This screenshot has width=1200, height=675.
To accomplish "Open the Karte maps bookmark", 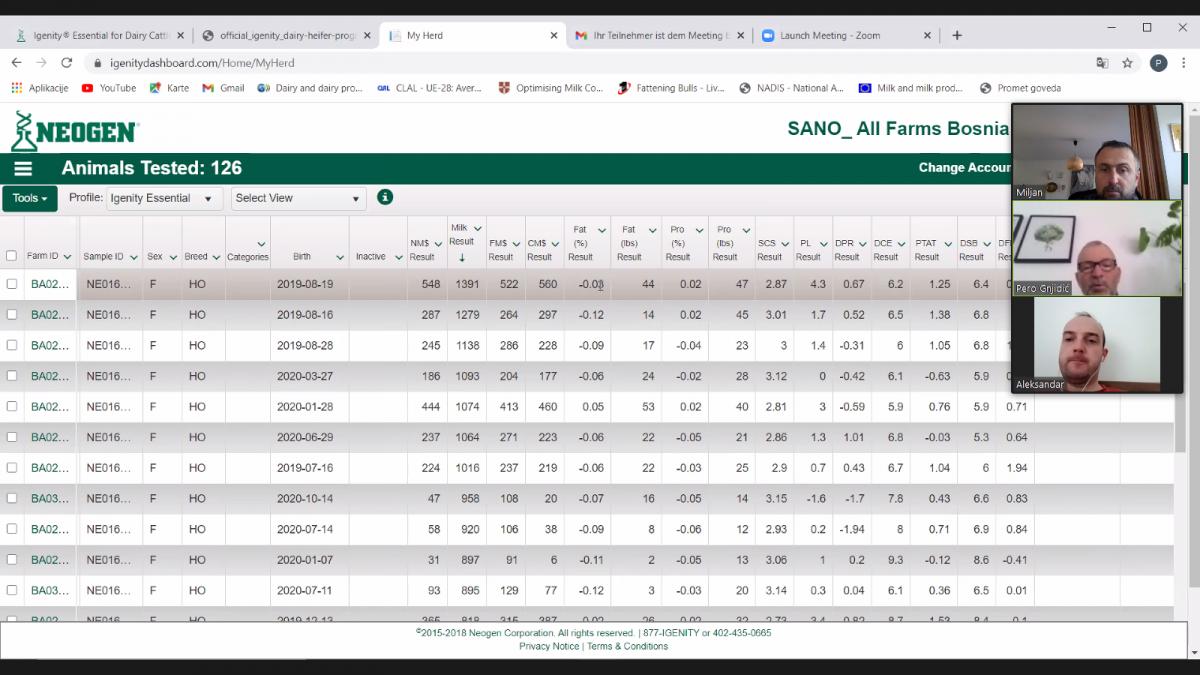I will 169,88.
